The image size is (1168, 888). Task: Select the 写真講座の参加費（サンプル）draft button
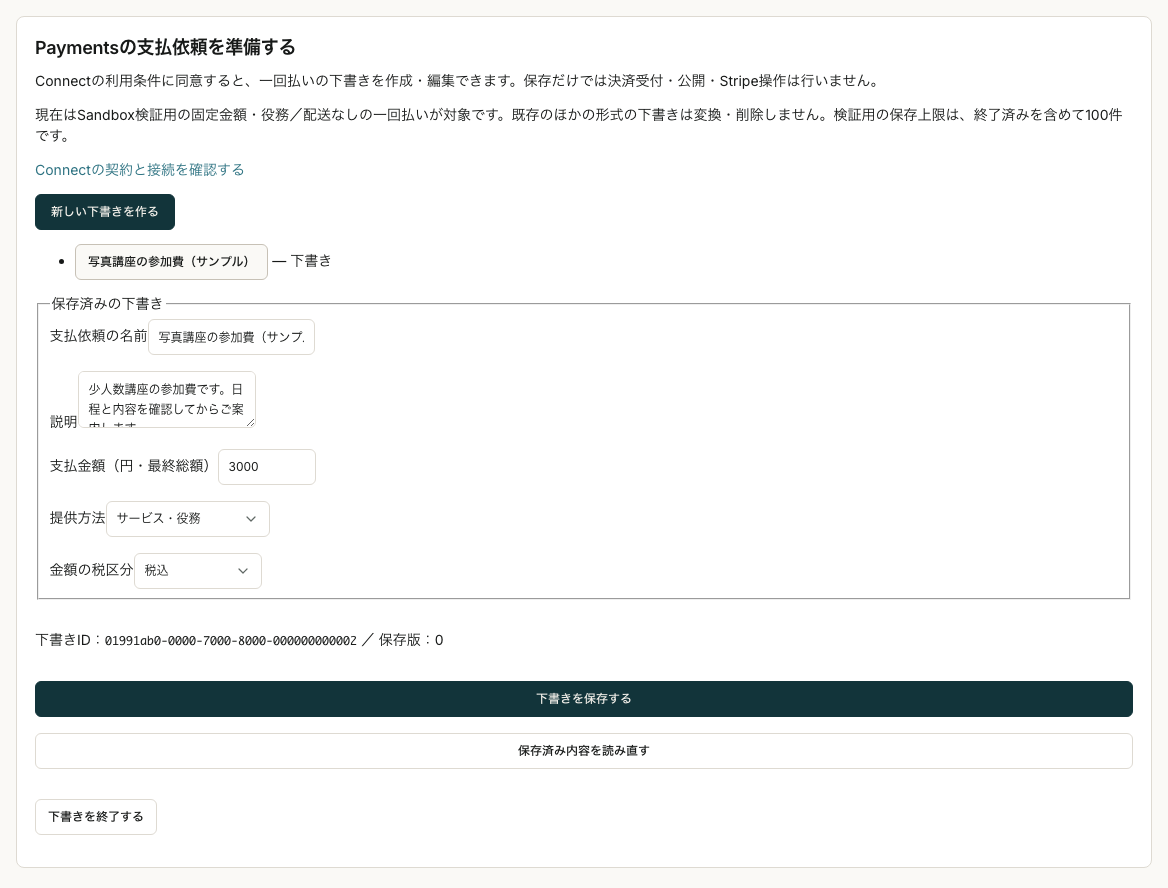pyautogui.click(x=171, y=262)
